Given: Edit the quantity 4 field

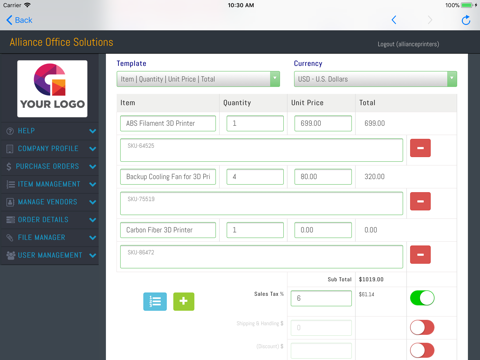Looking at the screenshot, I should [255, 177].
